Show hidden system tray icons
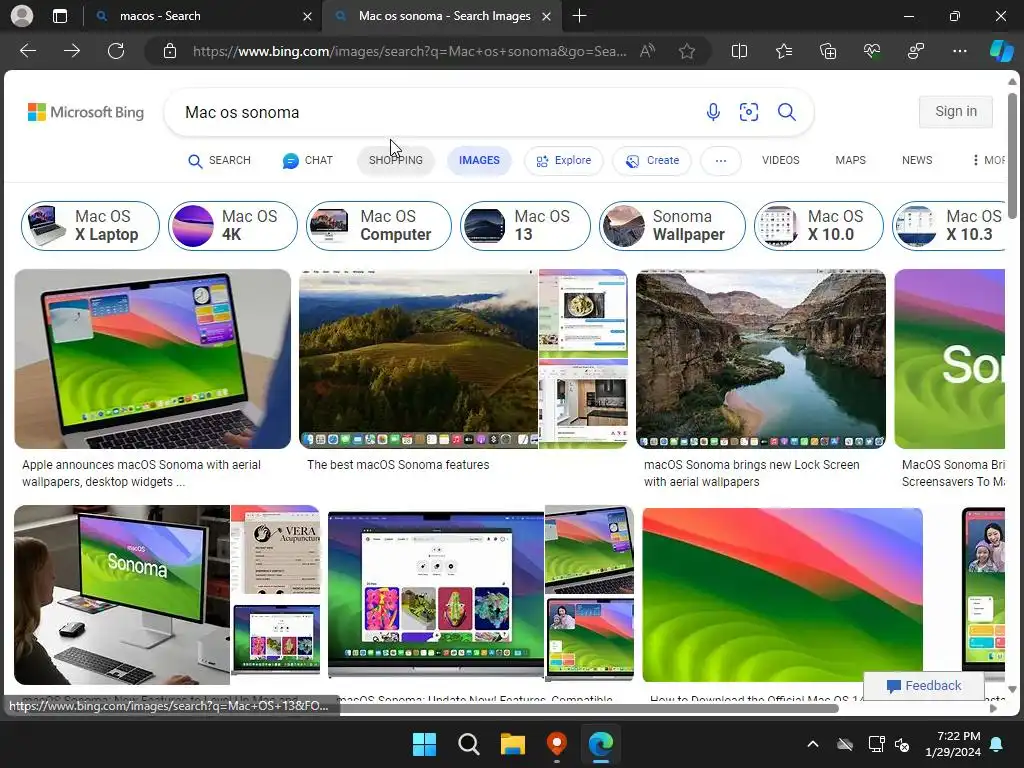 click(812, 744)
